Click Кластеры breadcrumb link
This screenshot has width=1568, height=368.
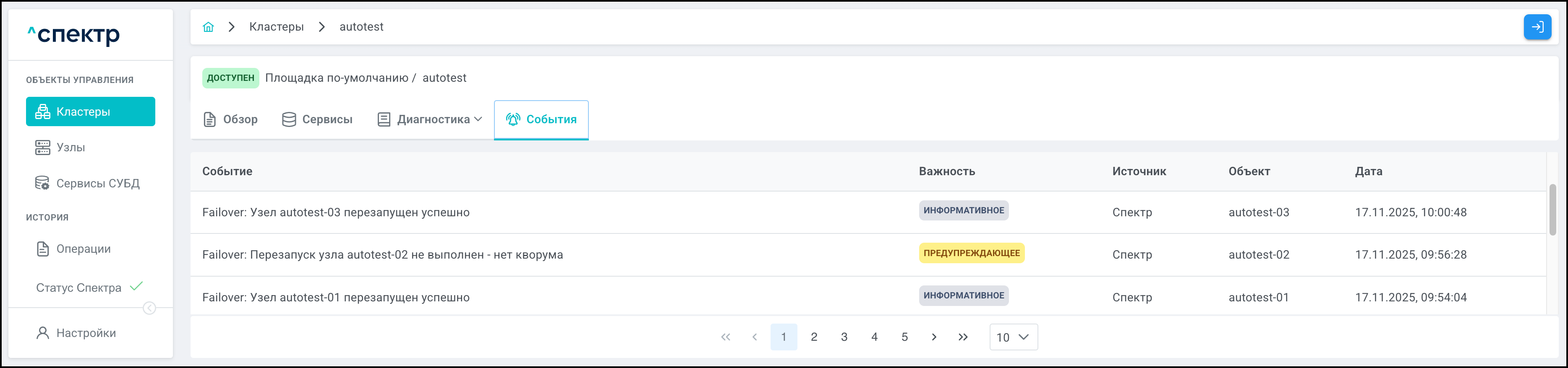(x=276, y=27)
